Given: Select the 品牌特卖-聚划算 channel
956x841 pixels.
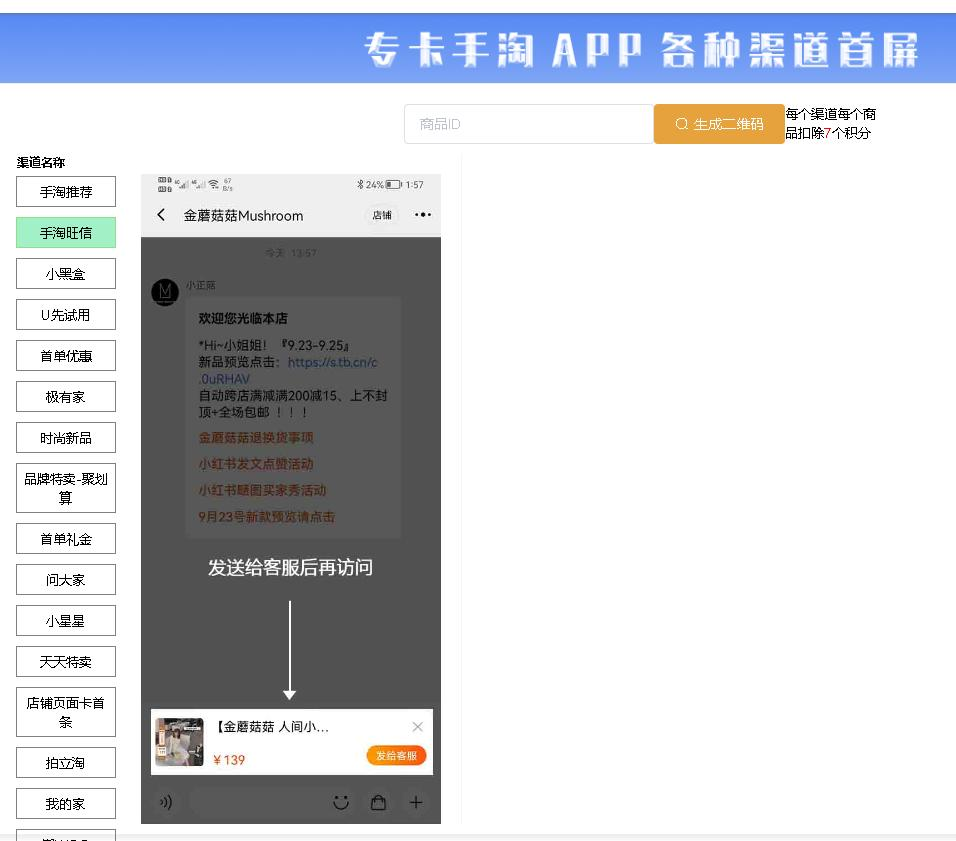Looking at the screenshot, I should point(66,488).
